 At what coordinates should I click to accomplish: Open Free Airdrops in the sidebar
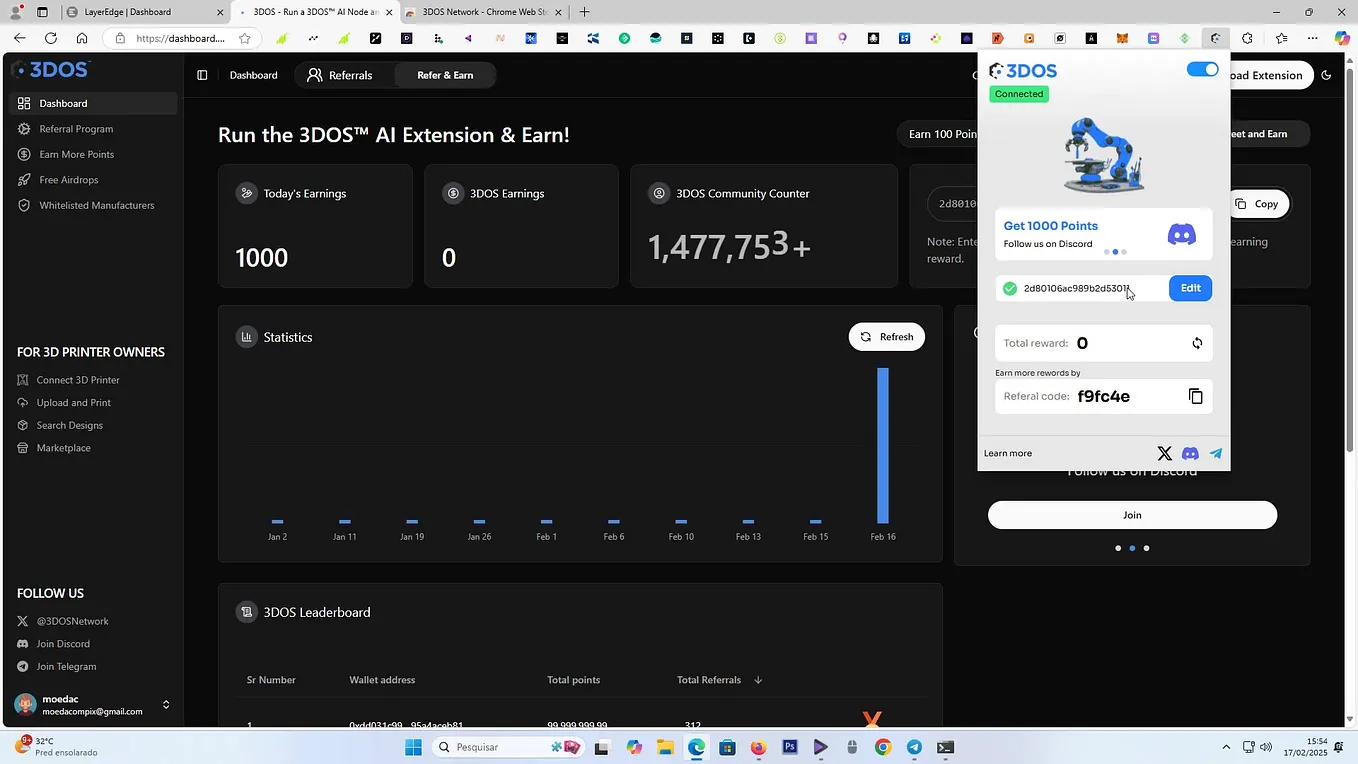point(69,180)
